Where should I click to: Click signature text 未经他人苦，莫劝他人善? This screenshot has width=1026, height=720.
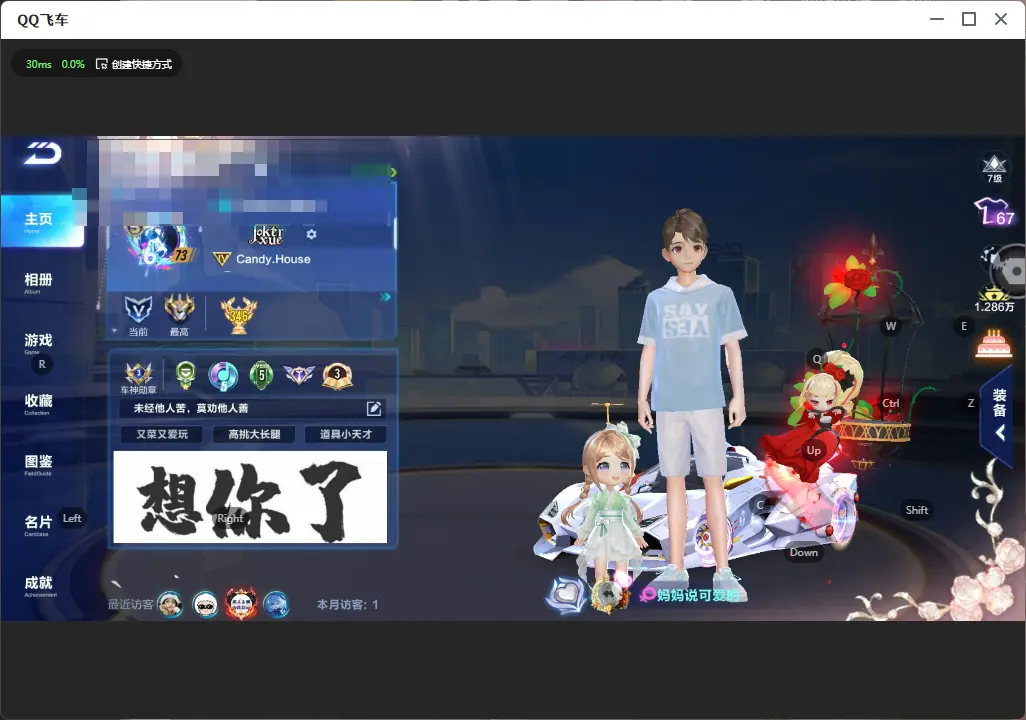(191, 408)
